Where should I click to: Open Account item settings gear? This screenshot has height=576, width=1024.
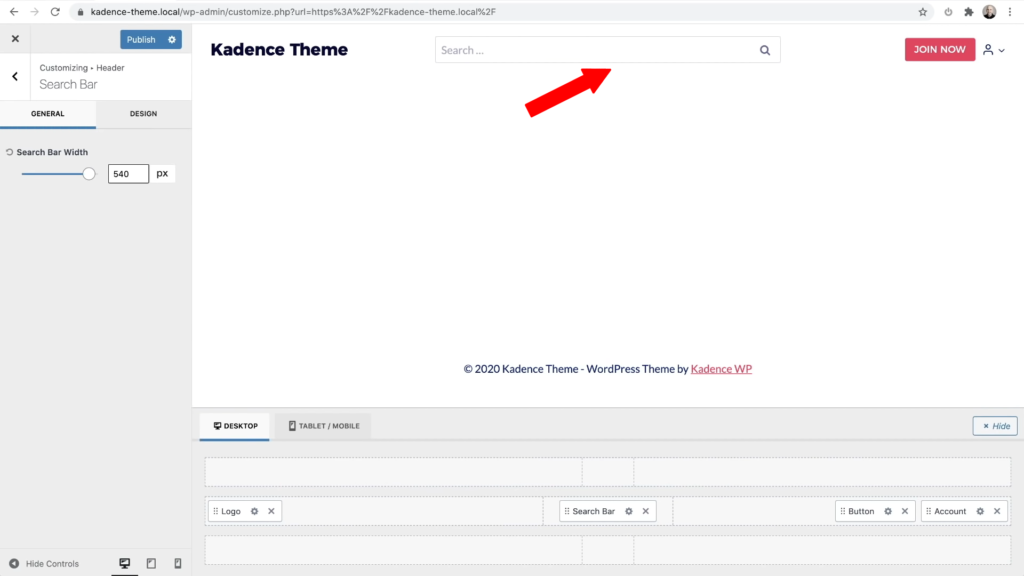[x=980, y=511]
